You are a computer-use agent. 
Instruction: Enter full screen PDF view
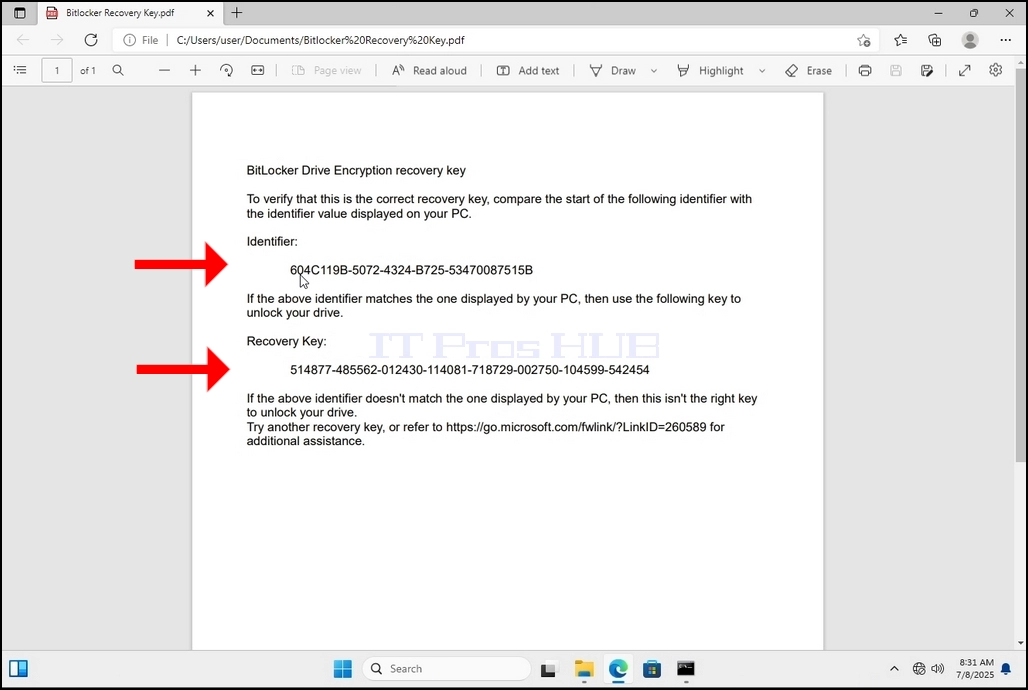964,70
